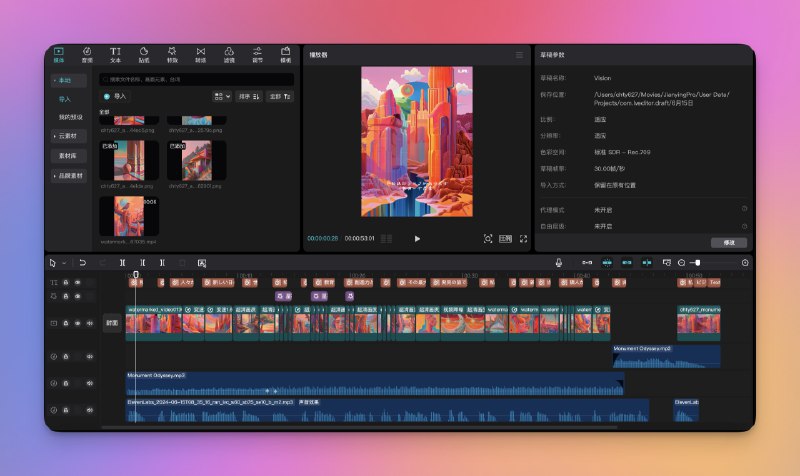Toggle auto snapping on timeline
This screenshot has width=800, height=476.
pyautogui.click(x=607, y=263)
